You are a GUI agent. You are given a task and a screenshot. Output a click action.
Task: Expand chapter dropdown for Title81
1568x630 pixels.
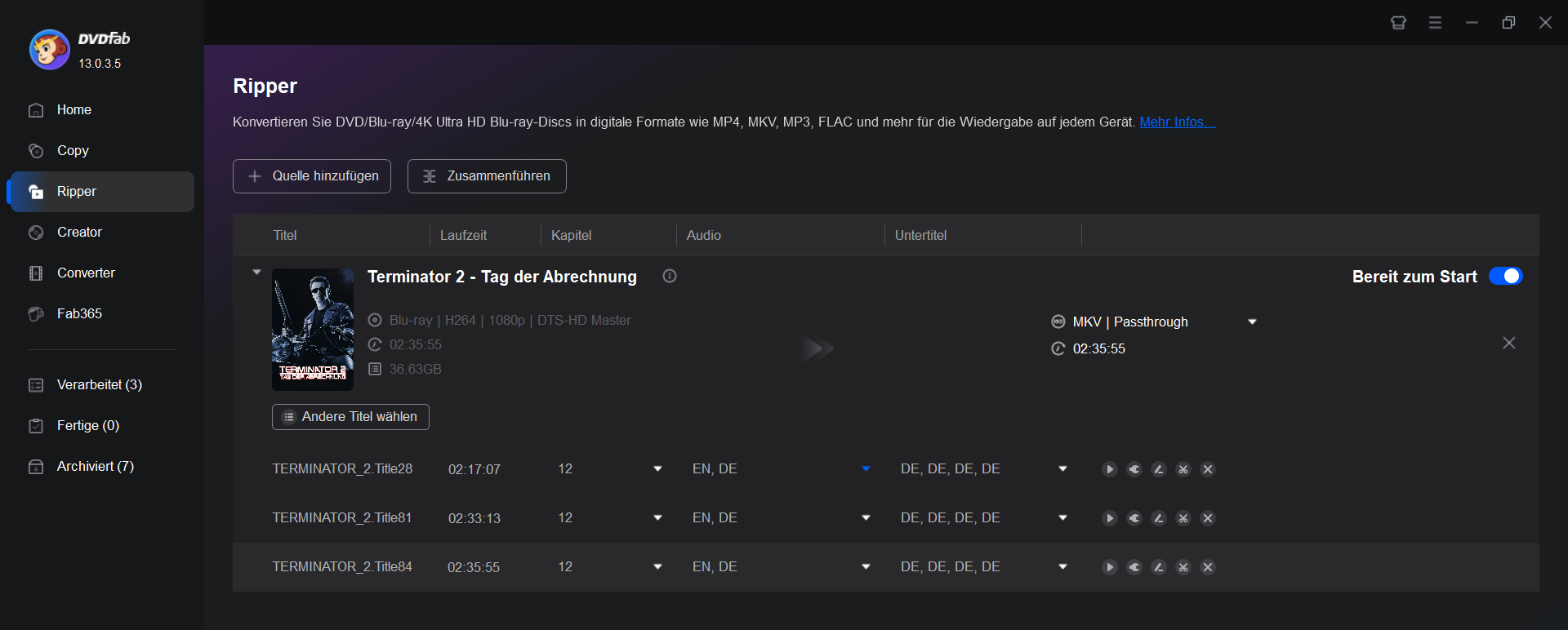pyautogui.click(x=657, y=517)
